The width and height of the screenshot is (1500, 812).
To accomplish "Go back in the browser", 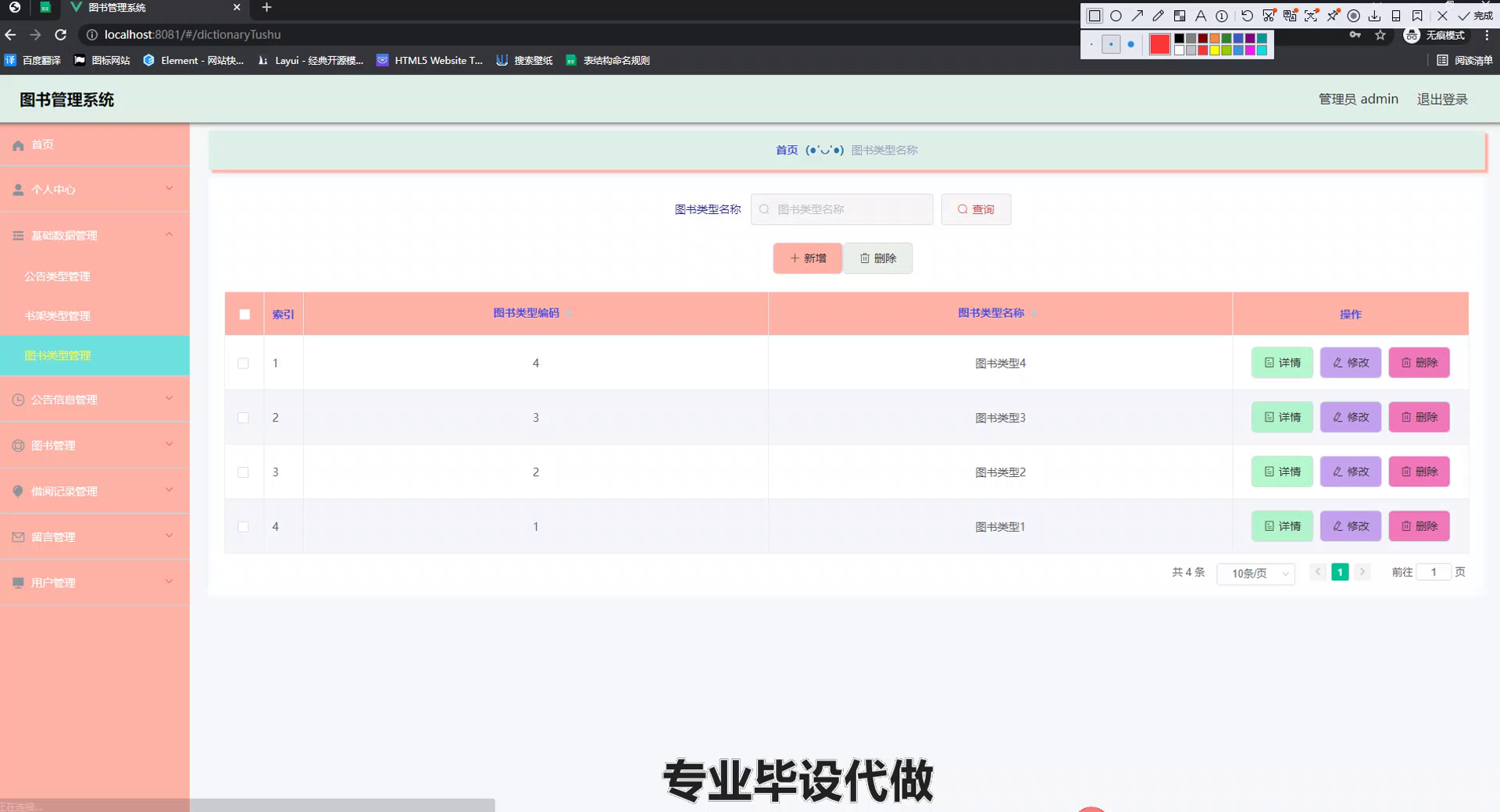I will coord(10,34).
